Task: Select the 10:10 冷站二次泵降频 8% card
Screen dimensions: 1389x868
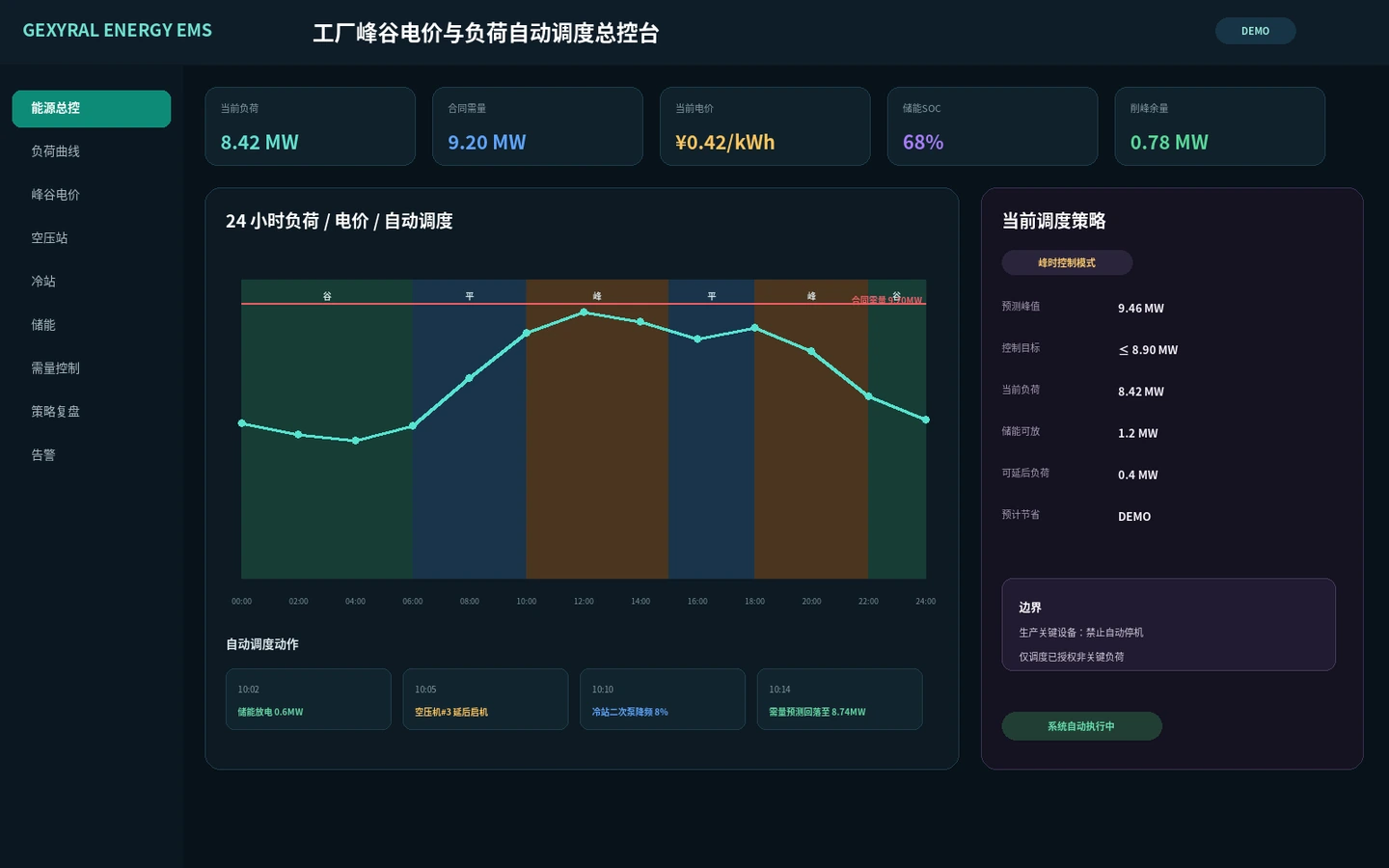Action: [x=663, y=699]
